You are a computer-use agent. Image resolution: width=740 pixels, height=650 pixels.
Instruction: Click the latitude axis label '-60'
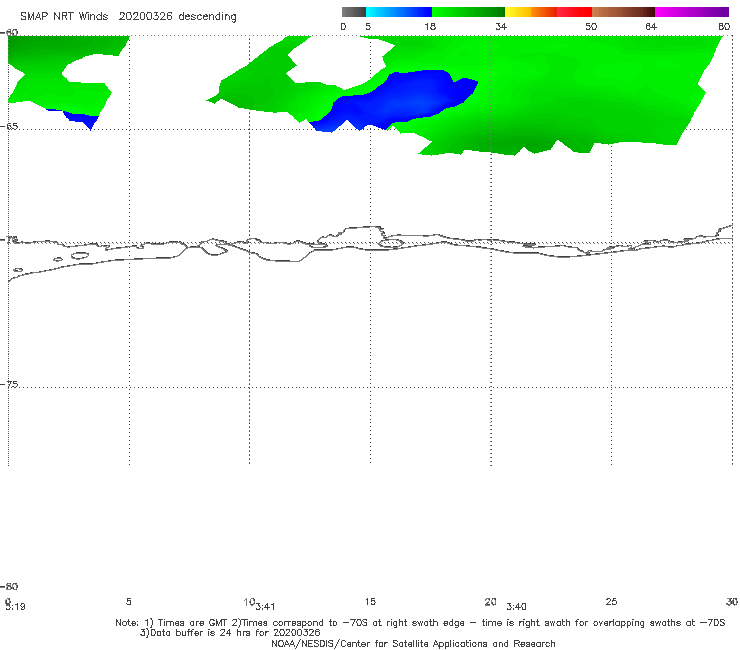coord(9,32)
